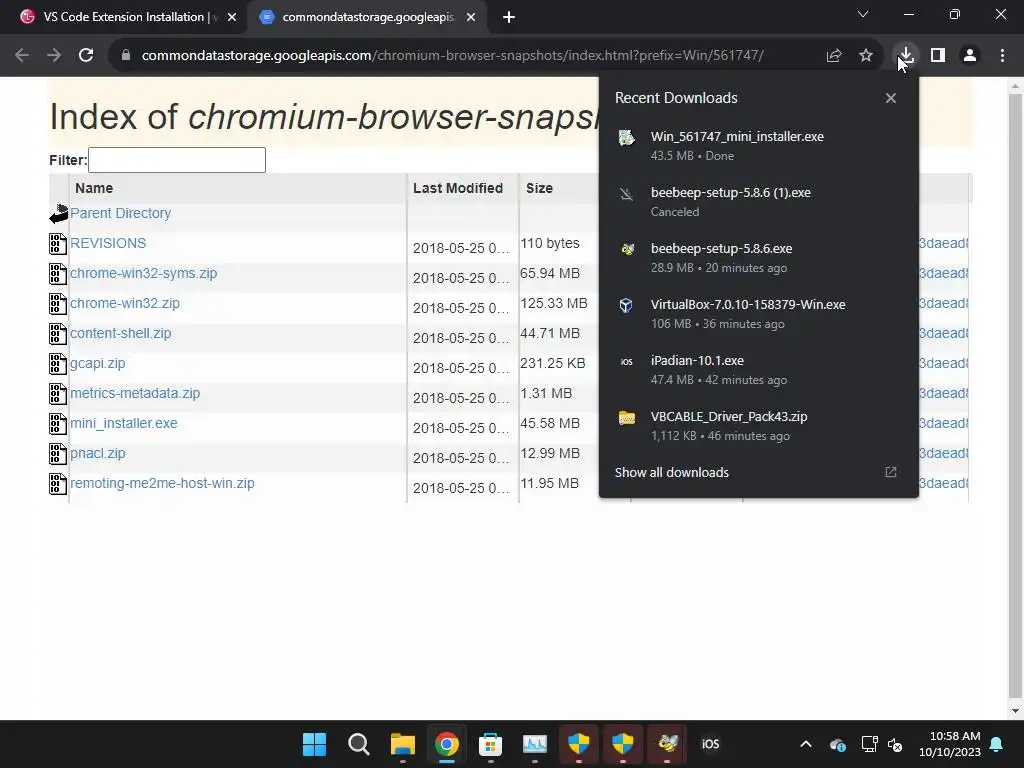Image resolution: width=1024 pixels, height=768 pixels.
Task: Open the Windows Start menu
Action: [x=314, y=744]
